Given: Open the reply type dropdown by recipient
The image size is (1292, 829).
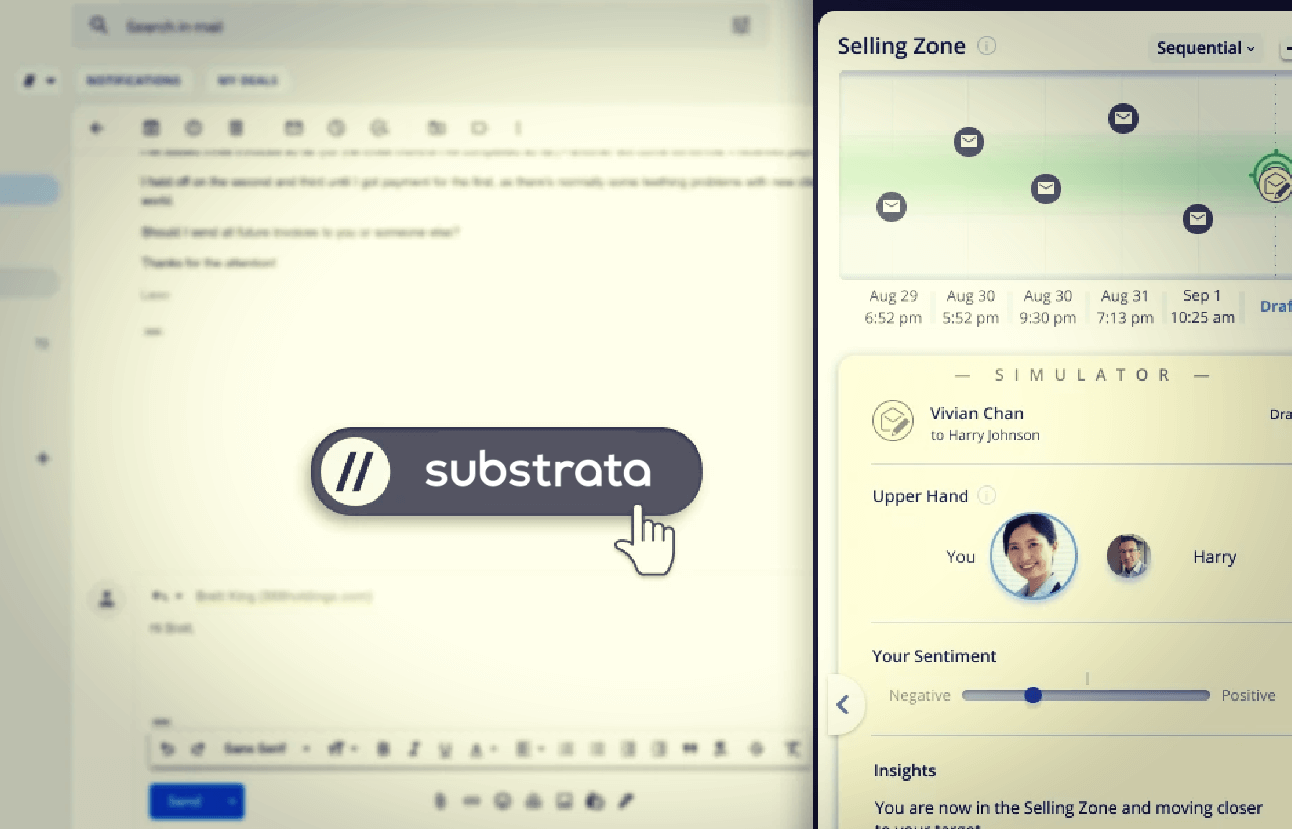Looking at the screenshot, I should (166, 596).
